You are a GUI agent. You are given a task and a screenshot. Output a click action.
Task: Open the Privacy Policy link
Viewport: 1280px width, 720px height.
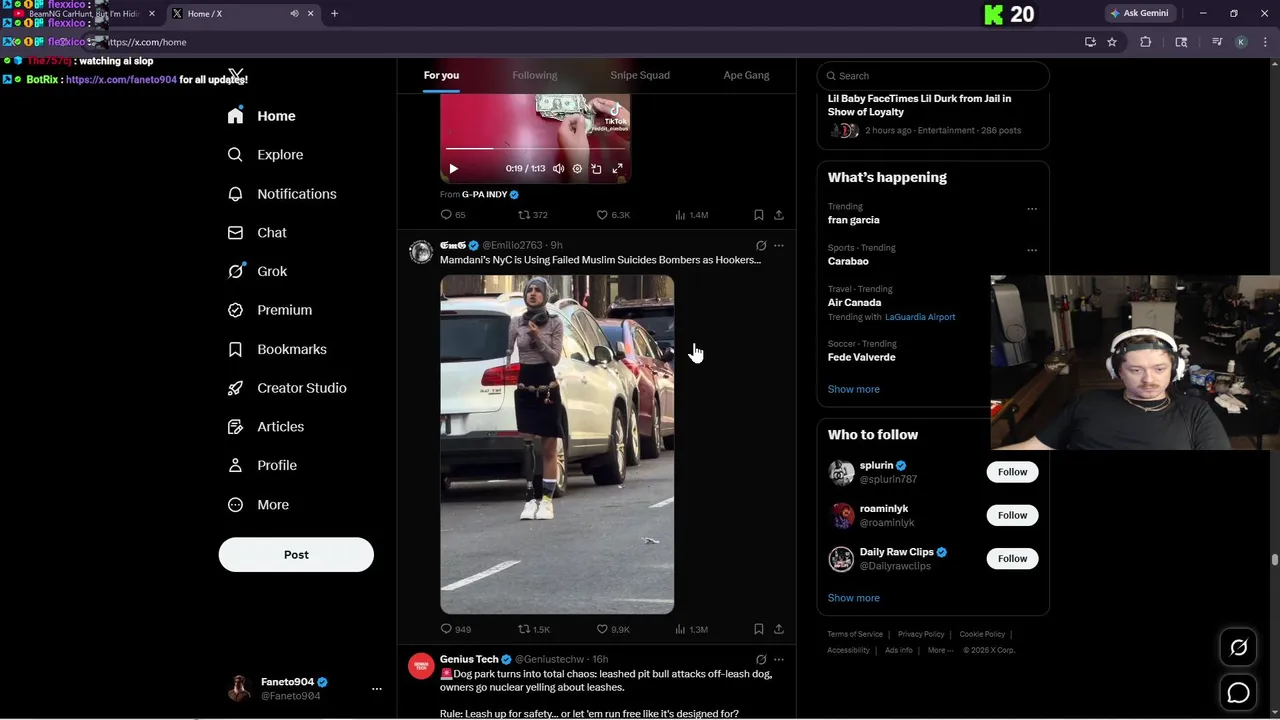pyautogui.click(x=921, y=634)
